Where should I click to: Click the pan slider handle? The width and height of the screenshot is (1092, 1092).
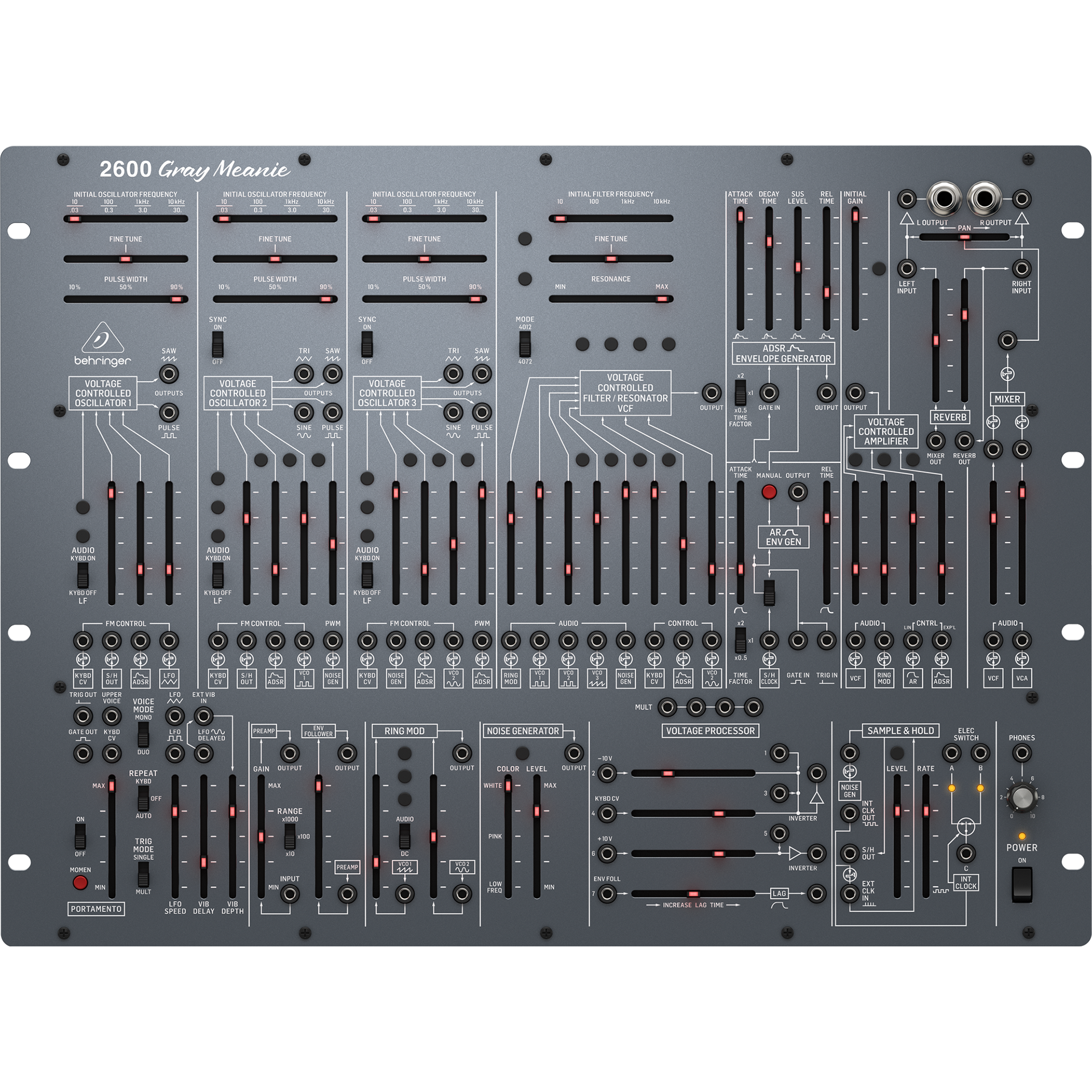coord(964,238)
